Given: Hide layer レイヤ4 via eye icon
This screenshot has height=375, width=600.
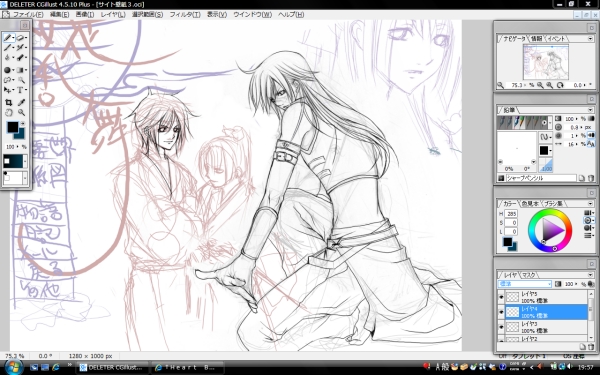Looking at the screenshot, I should pos(501,312).
